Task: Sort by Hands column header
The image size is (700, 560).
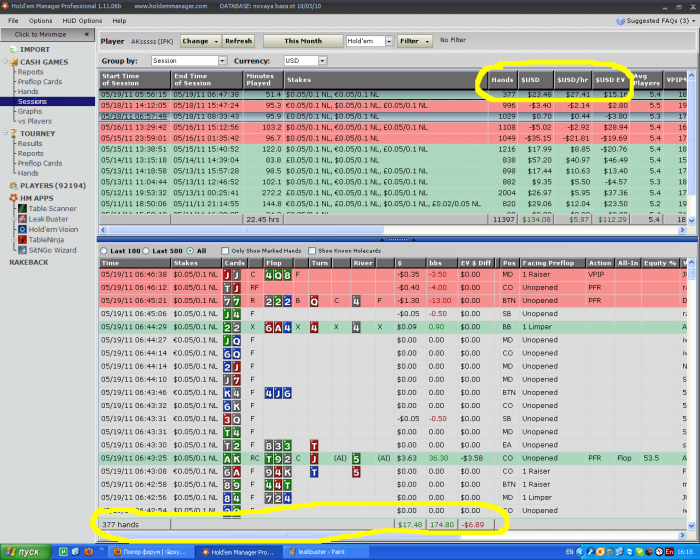Action: click(502, 80)
